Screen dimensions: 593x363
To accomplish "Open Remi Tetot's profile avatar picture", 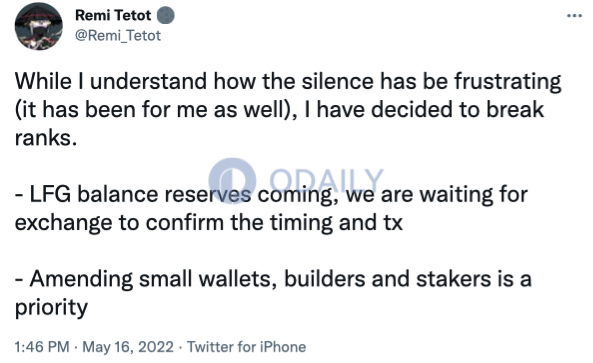I will click(x=39, y=26).
